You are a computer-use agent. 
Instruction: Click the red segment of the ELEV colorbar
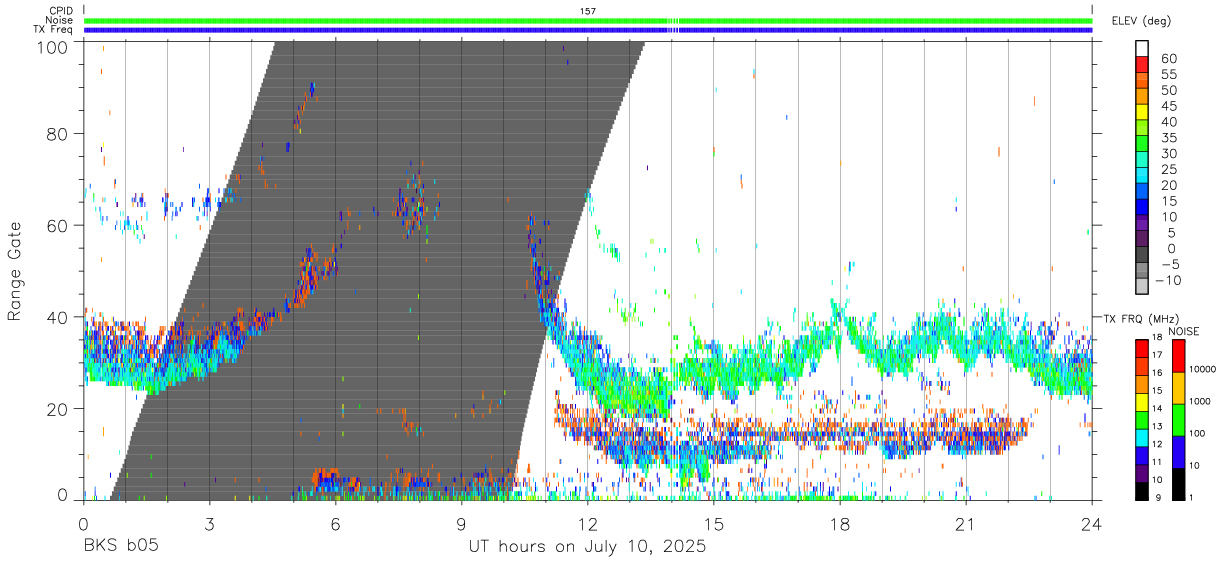coord(1142,66)
